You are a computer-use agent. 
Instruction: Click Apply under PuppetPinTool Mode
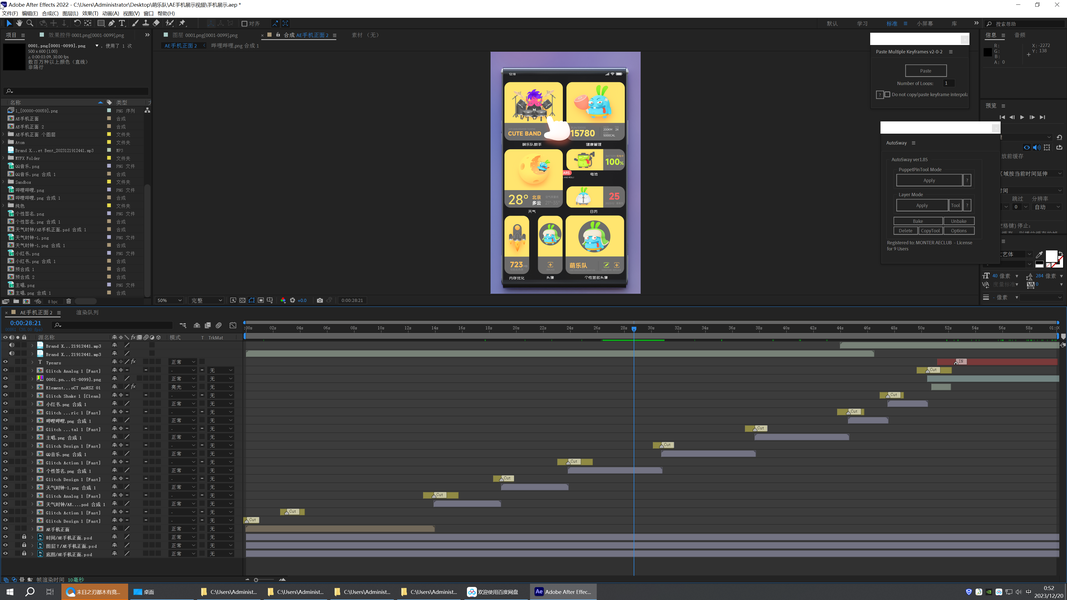(x=929, y=180)
